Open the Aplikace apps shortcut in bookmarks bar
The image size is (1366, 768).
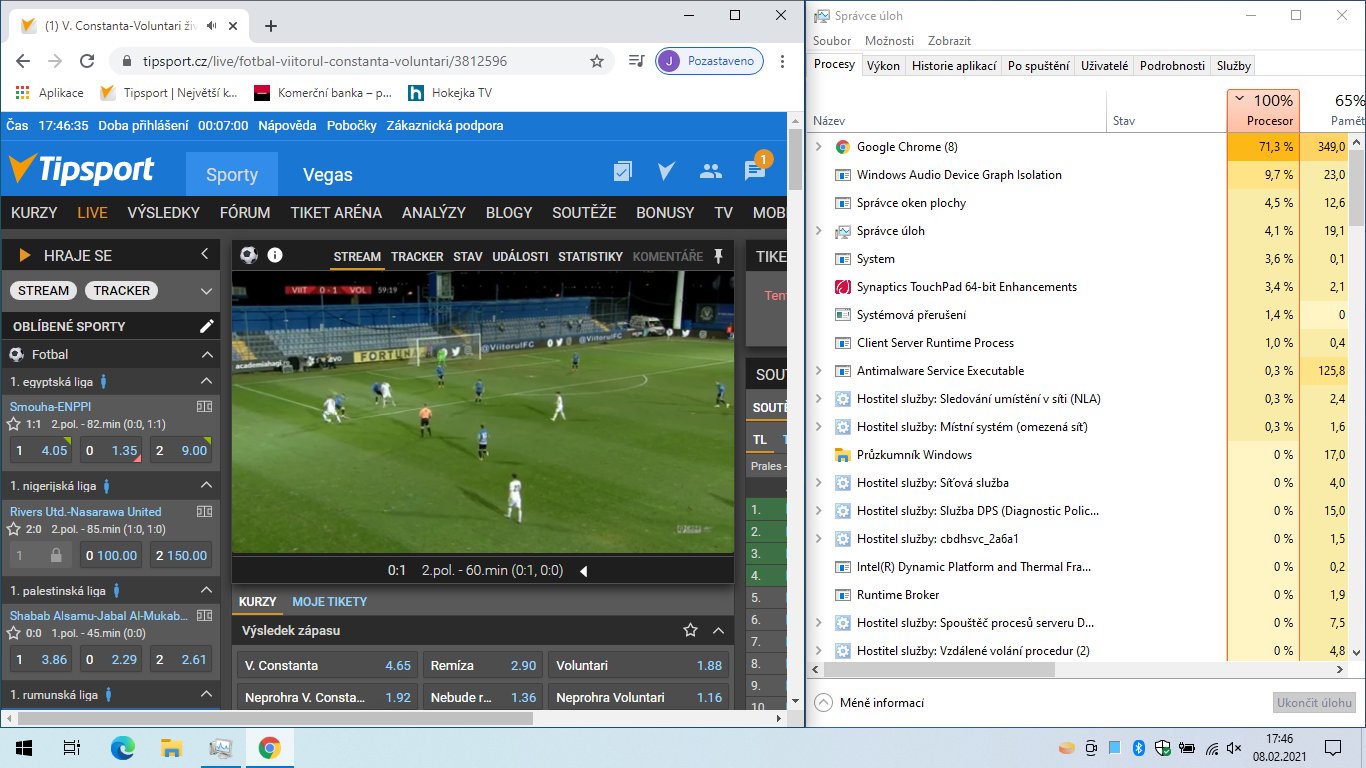click(x=50, y=93)
